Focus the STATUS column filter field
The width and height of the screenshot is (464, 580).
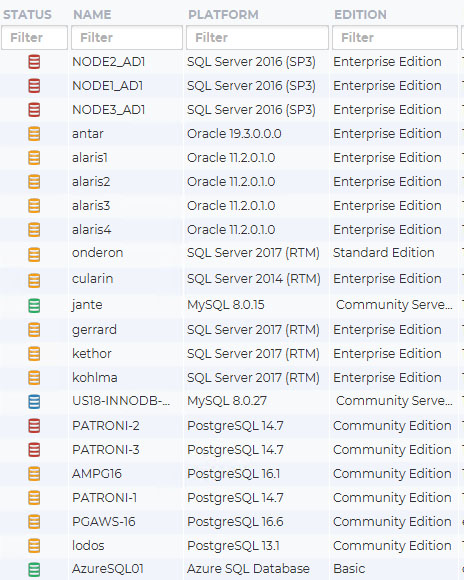coord(34,37)
